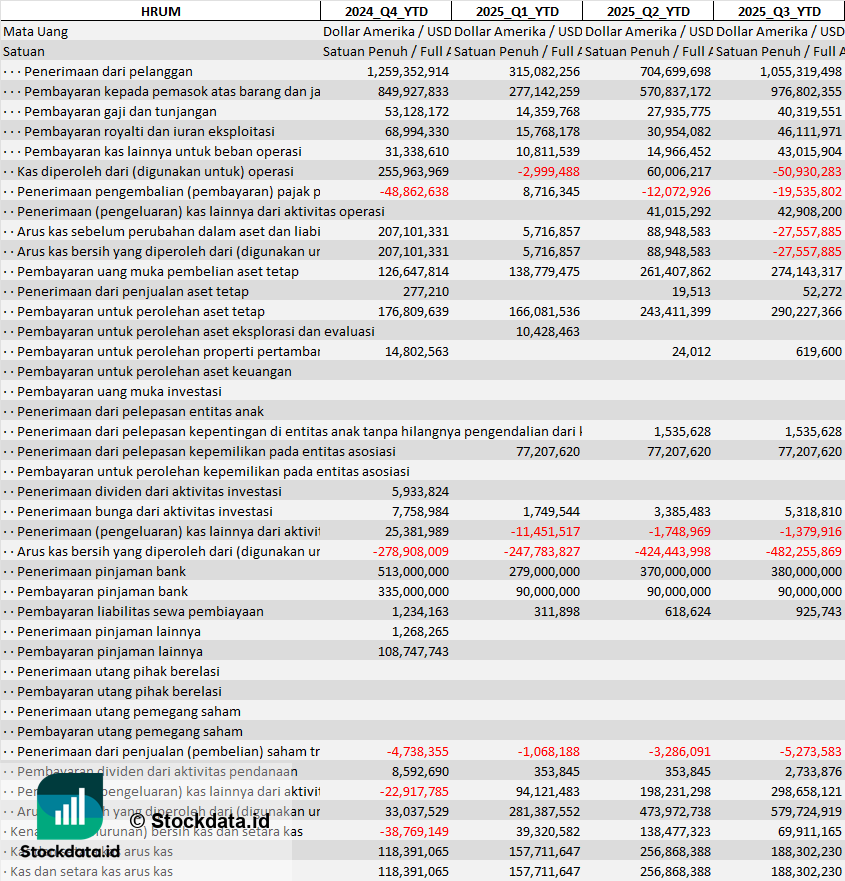Select cell 41,015,292 in other operating cash
The height and width of the screenshot is (881, 845).
coord(679,212)
